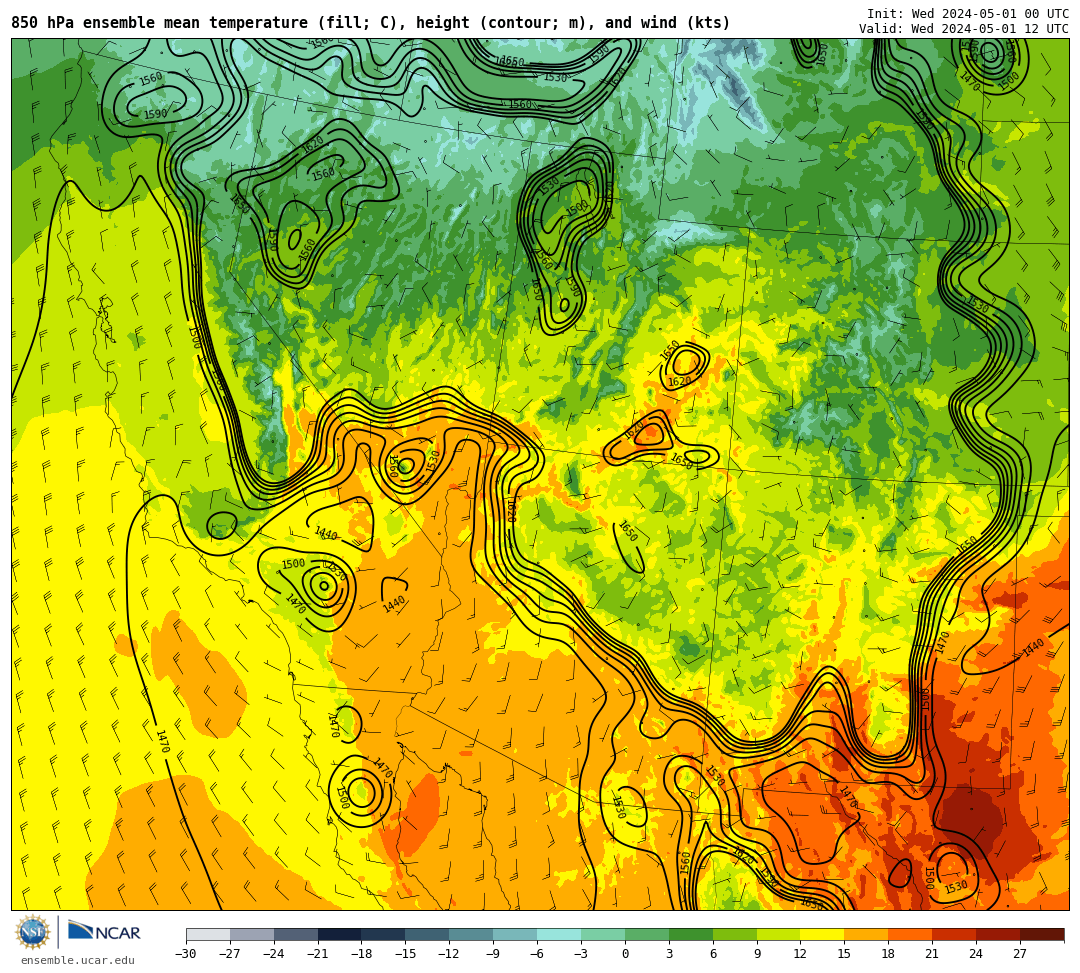Click the NCAR logo
Image resolution: width=1080 pixels, height=973 pixels.
click(104, 932)
